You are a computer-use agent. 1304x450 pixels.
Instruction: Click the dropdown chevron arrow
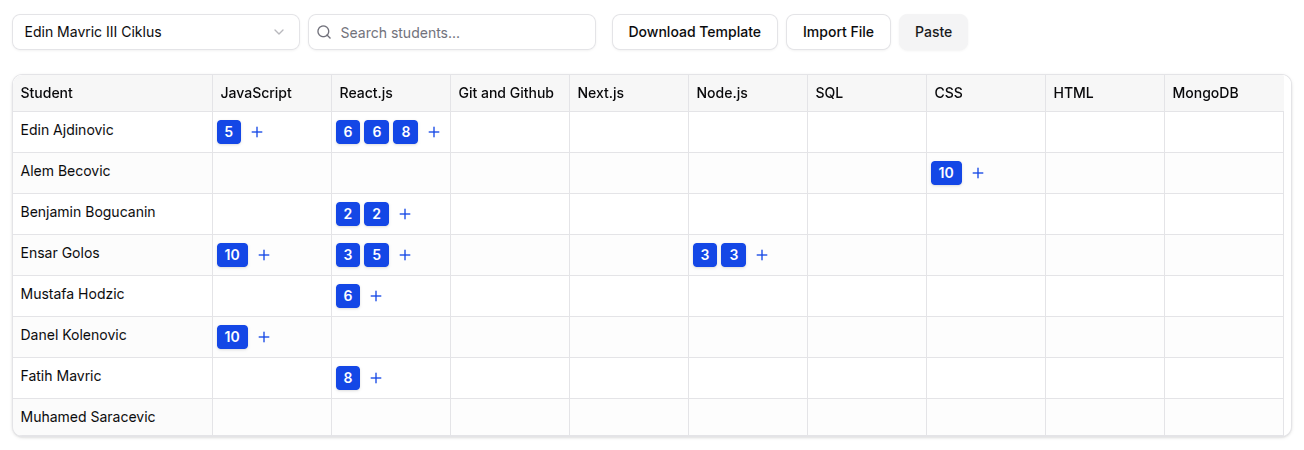pos(279,32)
